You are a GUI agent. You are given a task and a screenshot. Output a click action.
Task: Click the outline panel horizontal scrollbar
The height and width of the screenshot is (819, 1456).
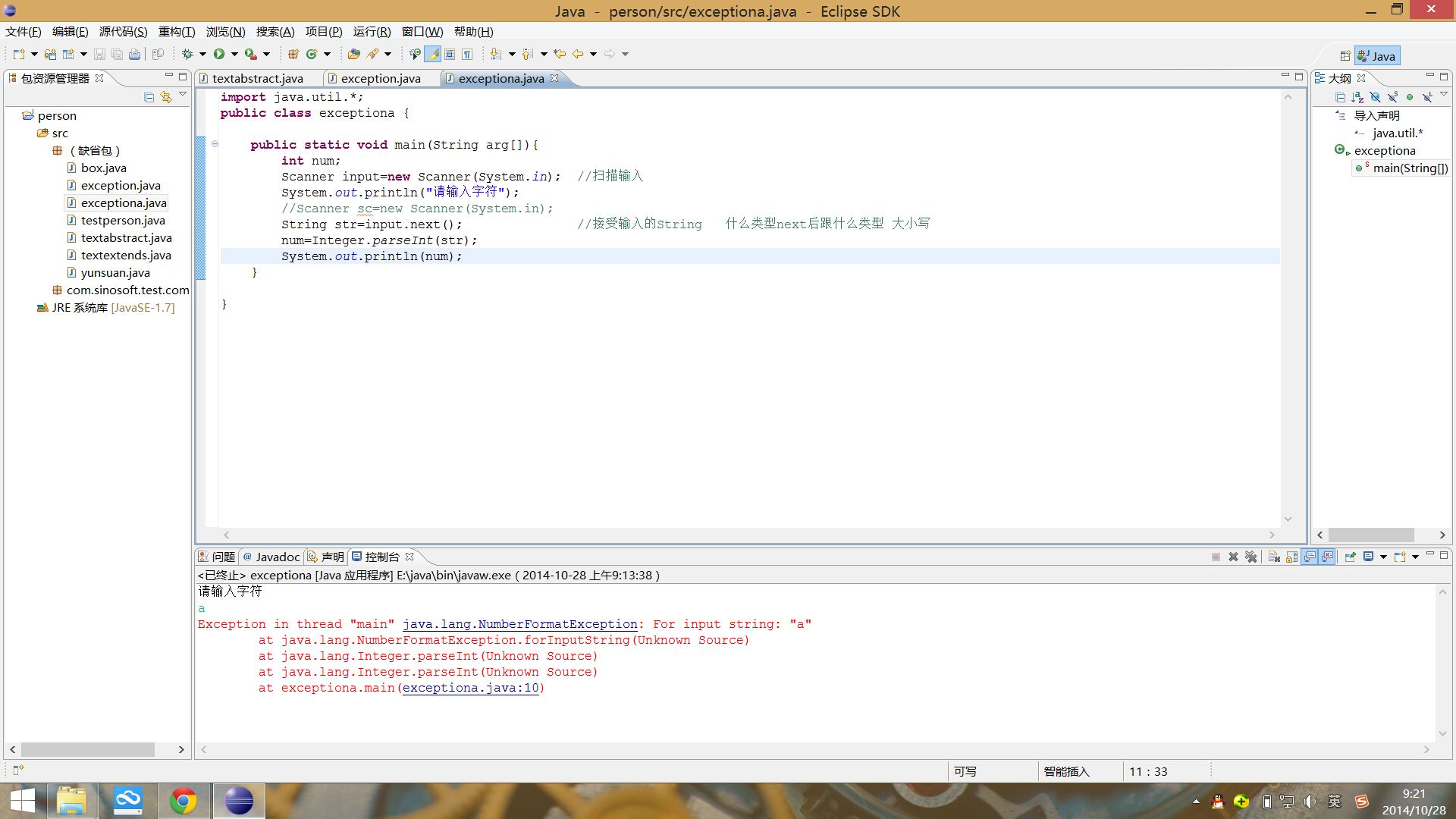pos(1371,535)
